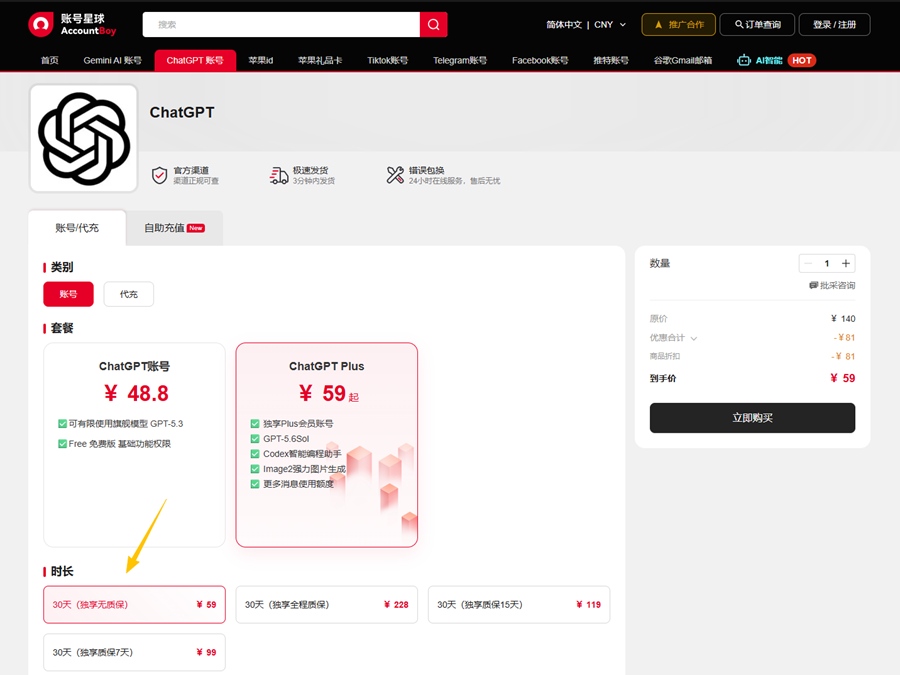The width and height of the screenshot is (900, 675).
Task: Click the 可有限使用旗舰模型 GPT-5.3 checkmark
Action: 62,424
